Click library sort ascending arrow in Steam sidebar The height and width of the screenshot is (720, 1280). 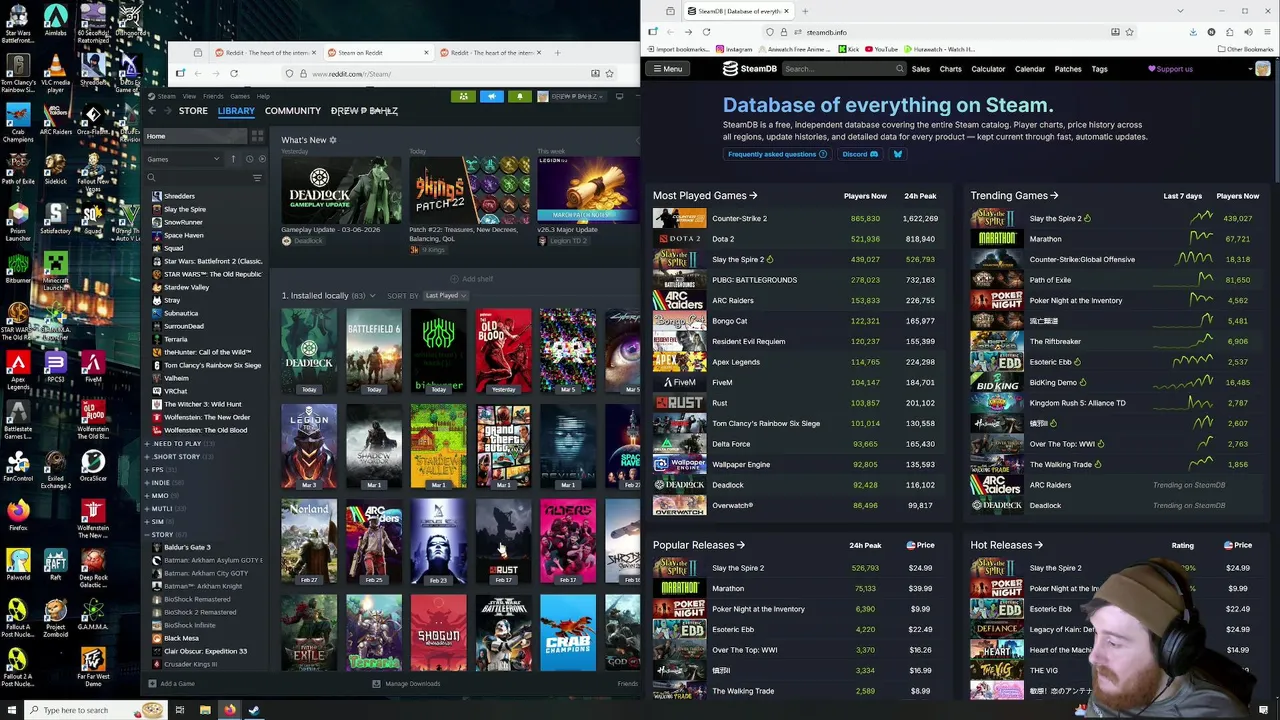pos(233,159)
